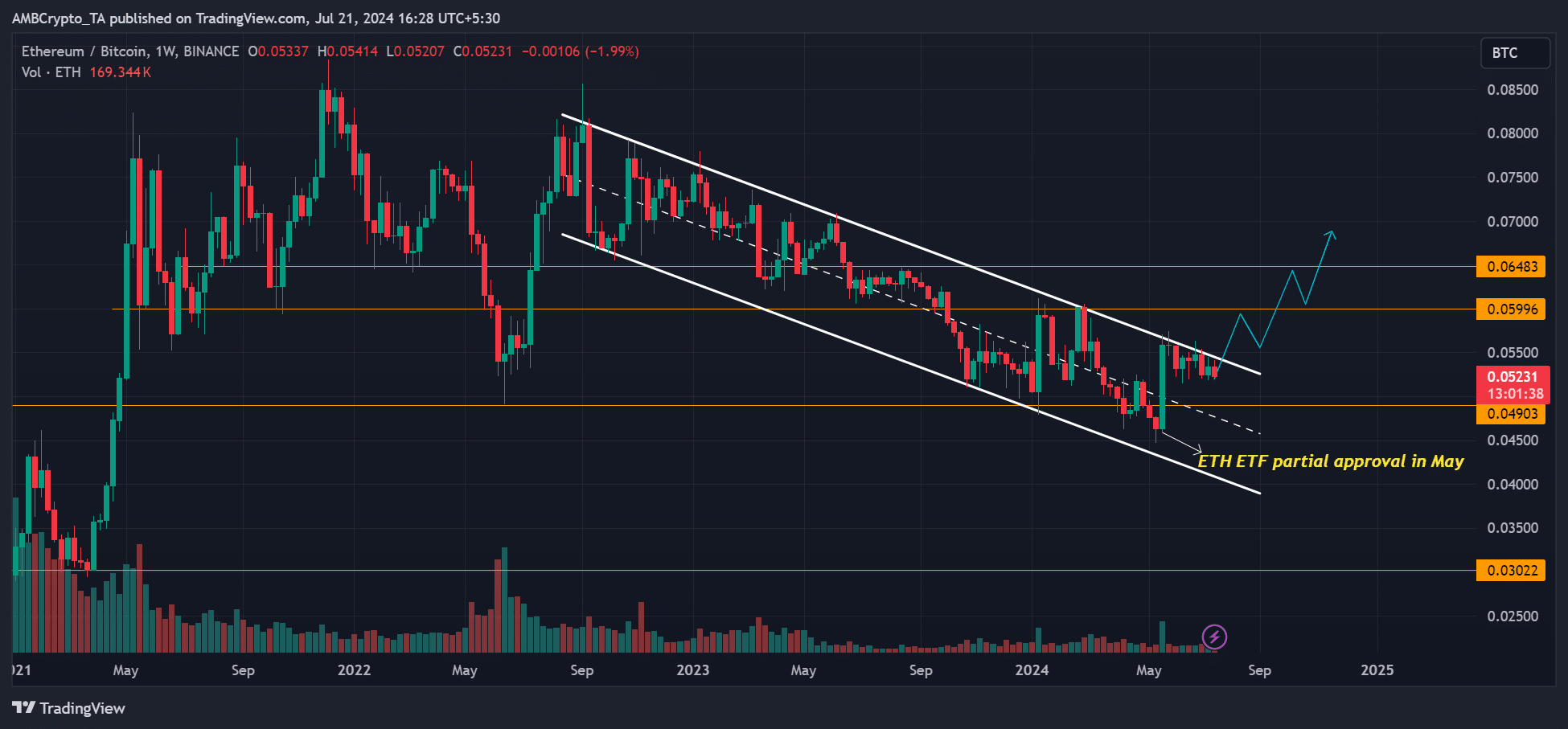Click the high price value H0.05414
The width and height of the screenshot is (1568, 729).
(x=347, y=51)
